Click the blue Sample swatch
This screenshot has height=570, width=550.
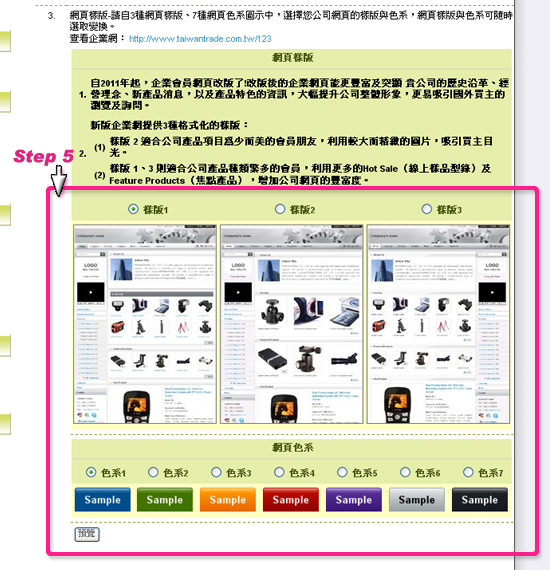[103, 500]
